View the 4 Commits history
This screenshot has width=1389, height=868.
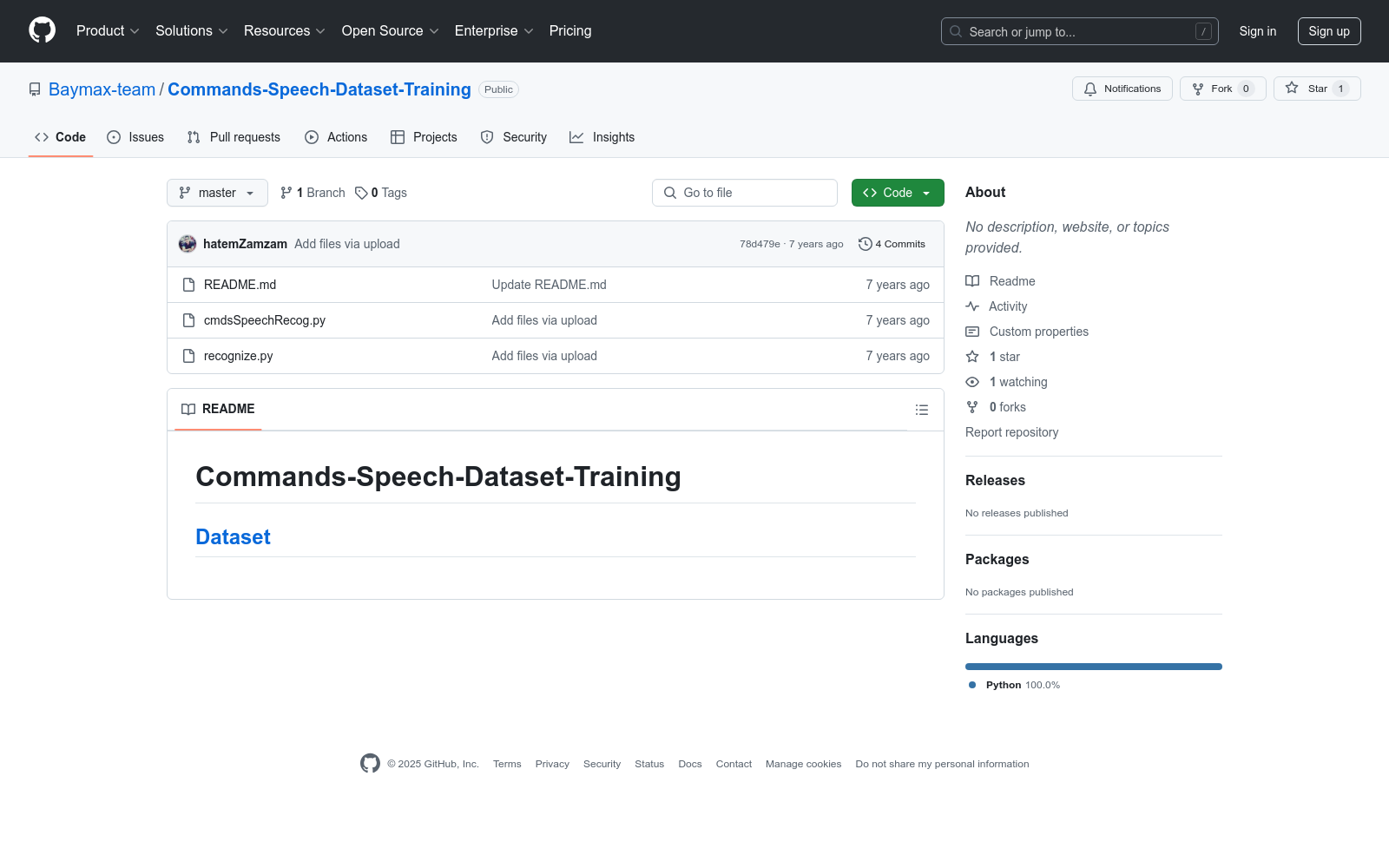[892, 244]
